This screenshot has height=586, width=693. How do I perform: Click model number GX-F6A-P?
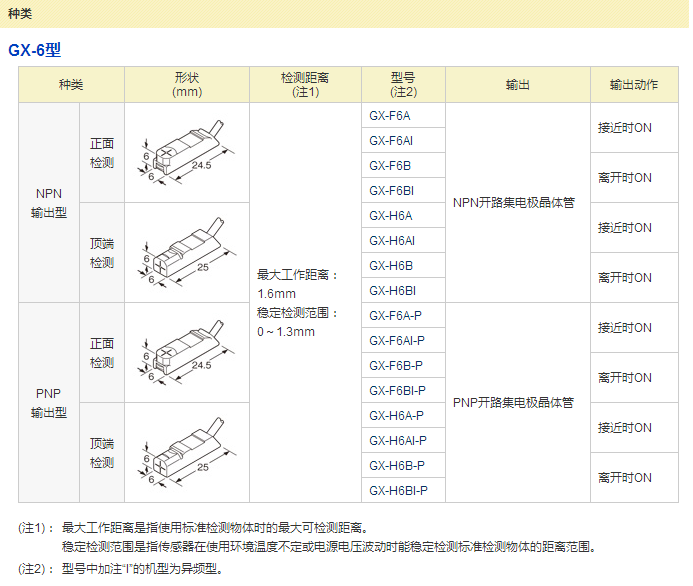[x=396, y=315]
